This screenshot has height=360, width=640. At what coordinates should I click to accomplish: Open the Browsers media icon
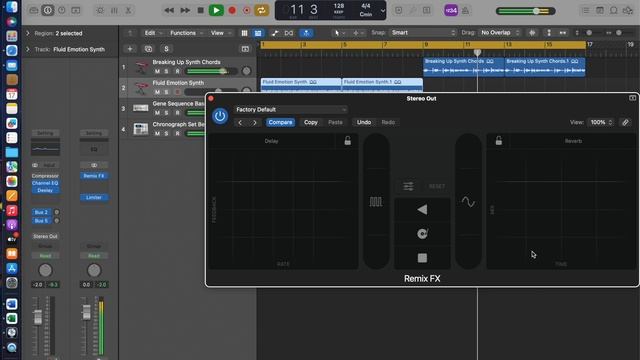point(628,10)
